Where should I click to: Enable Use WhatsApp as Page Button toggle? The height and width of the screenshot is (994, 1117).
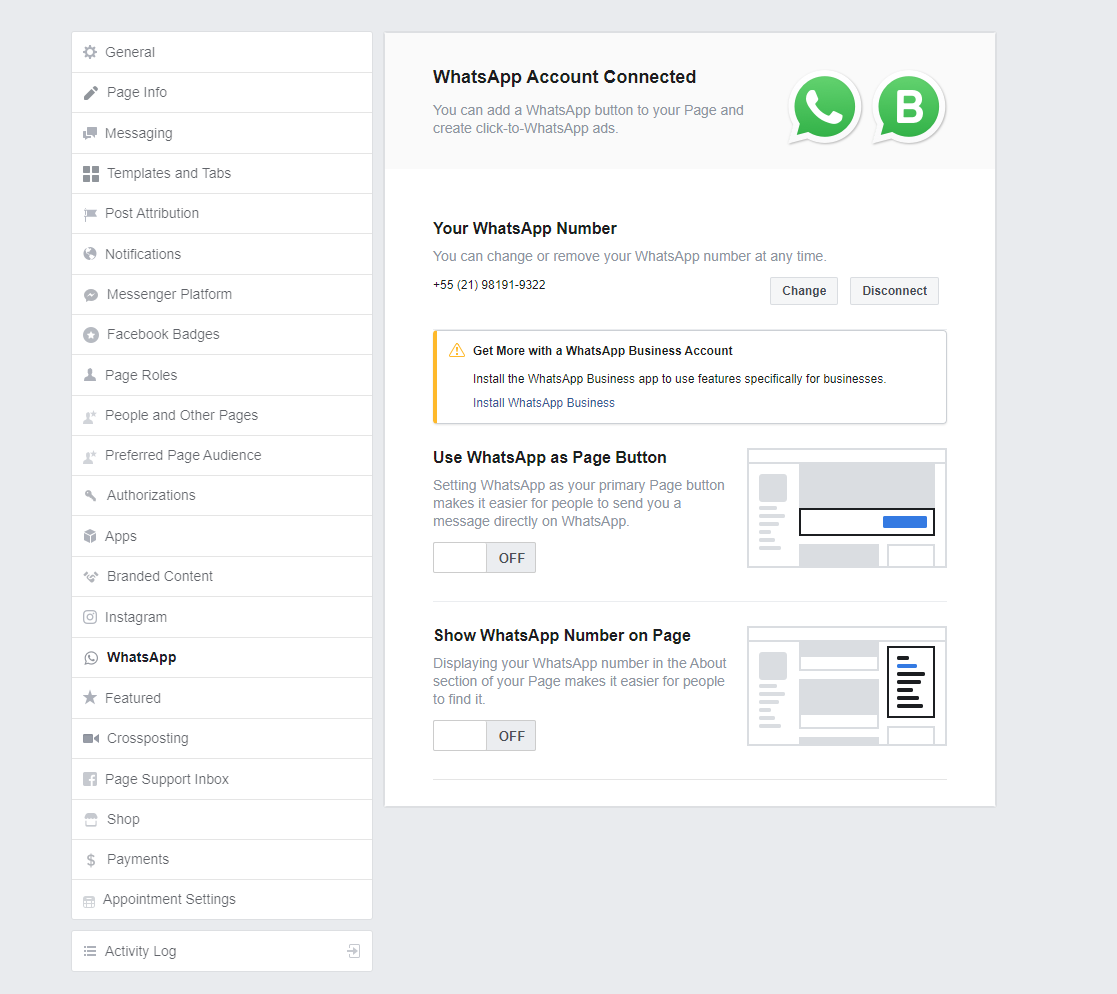(x=484, y=558)
